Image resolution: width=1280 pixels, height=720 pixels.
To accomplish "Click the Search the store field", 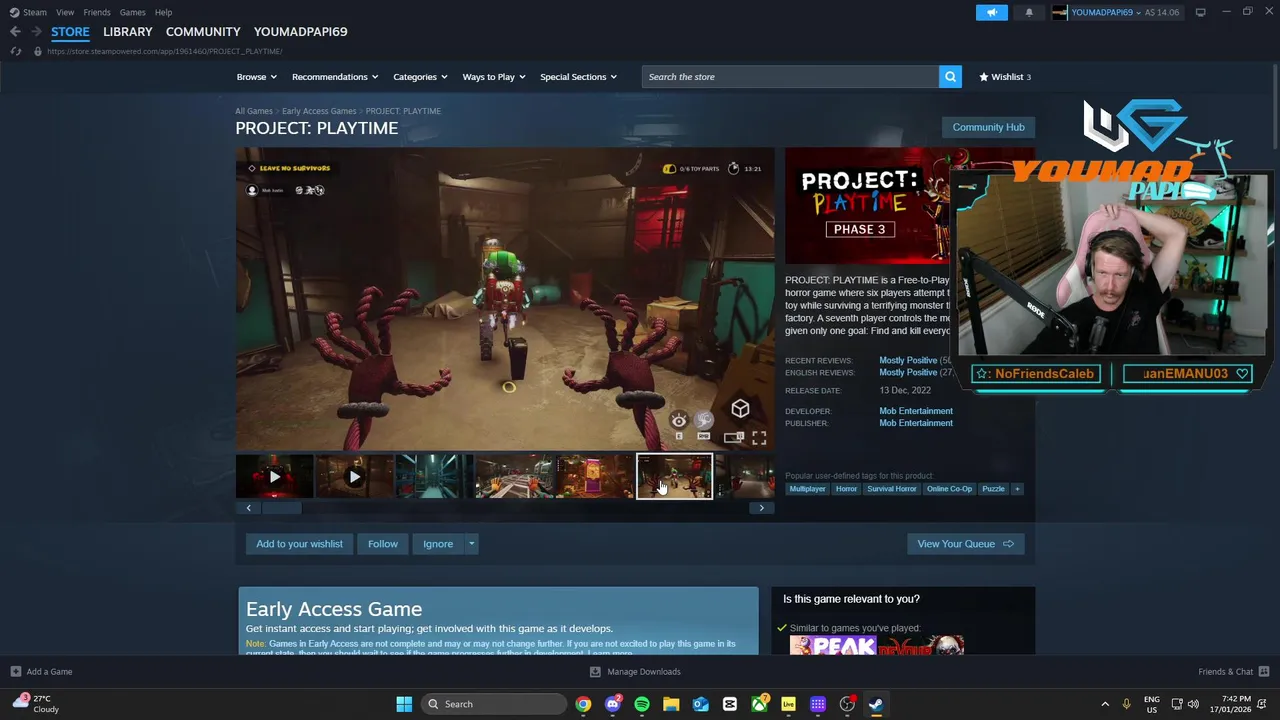I will pyautogui.click(x=790, y=77).
